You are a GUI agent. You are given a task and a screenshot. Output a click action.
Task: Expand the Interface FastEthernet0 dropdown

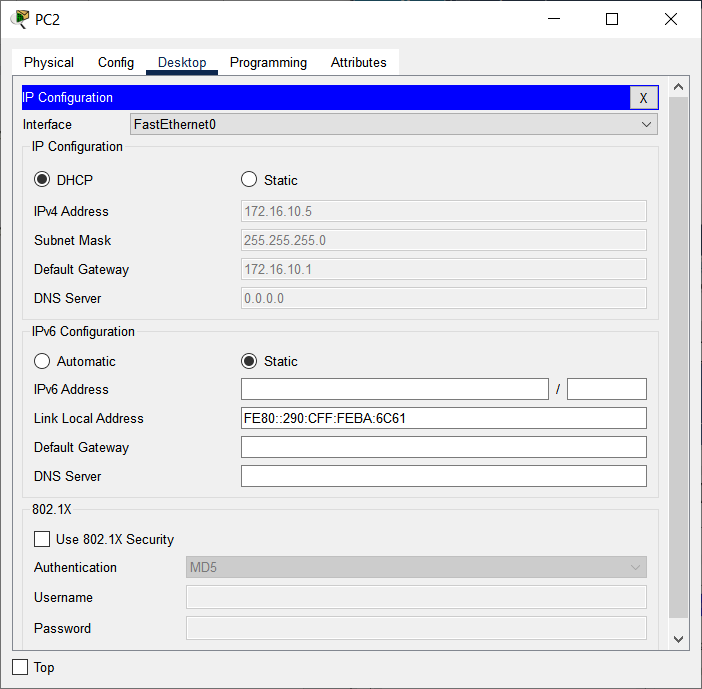click(394, 124)
